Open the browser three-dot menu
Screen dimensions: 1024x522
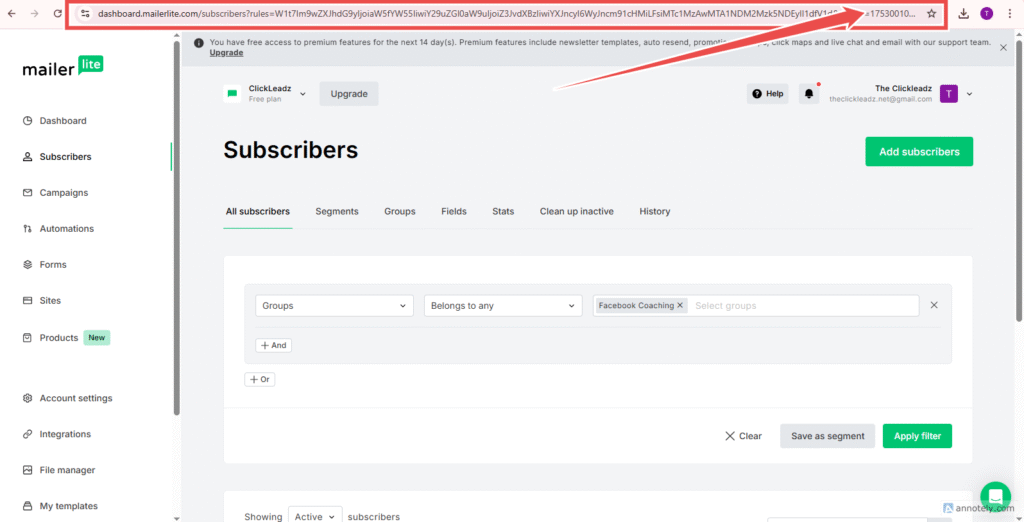click(1010, 13)
